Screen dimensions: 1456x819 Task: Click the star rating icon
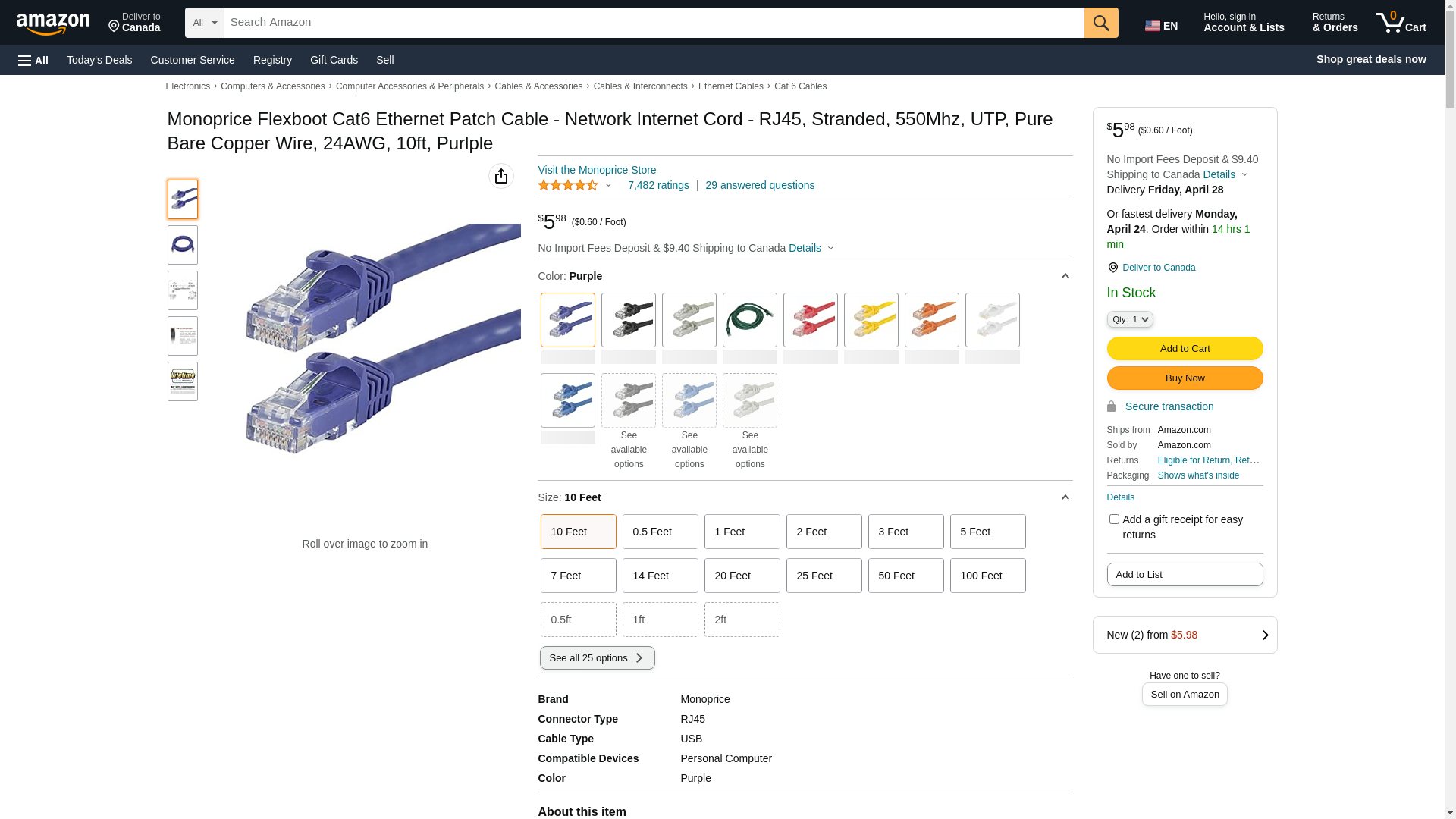[568, 185]
